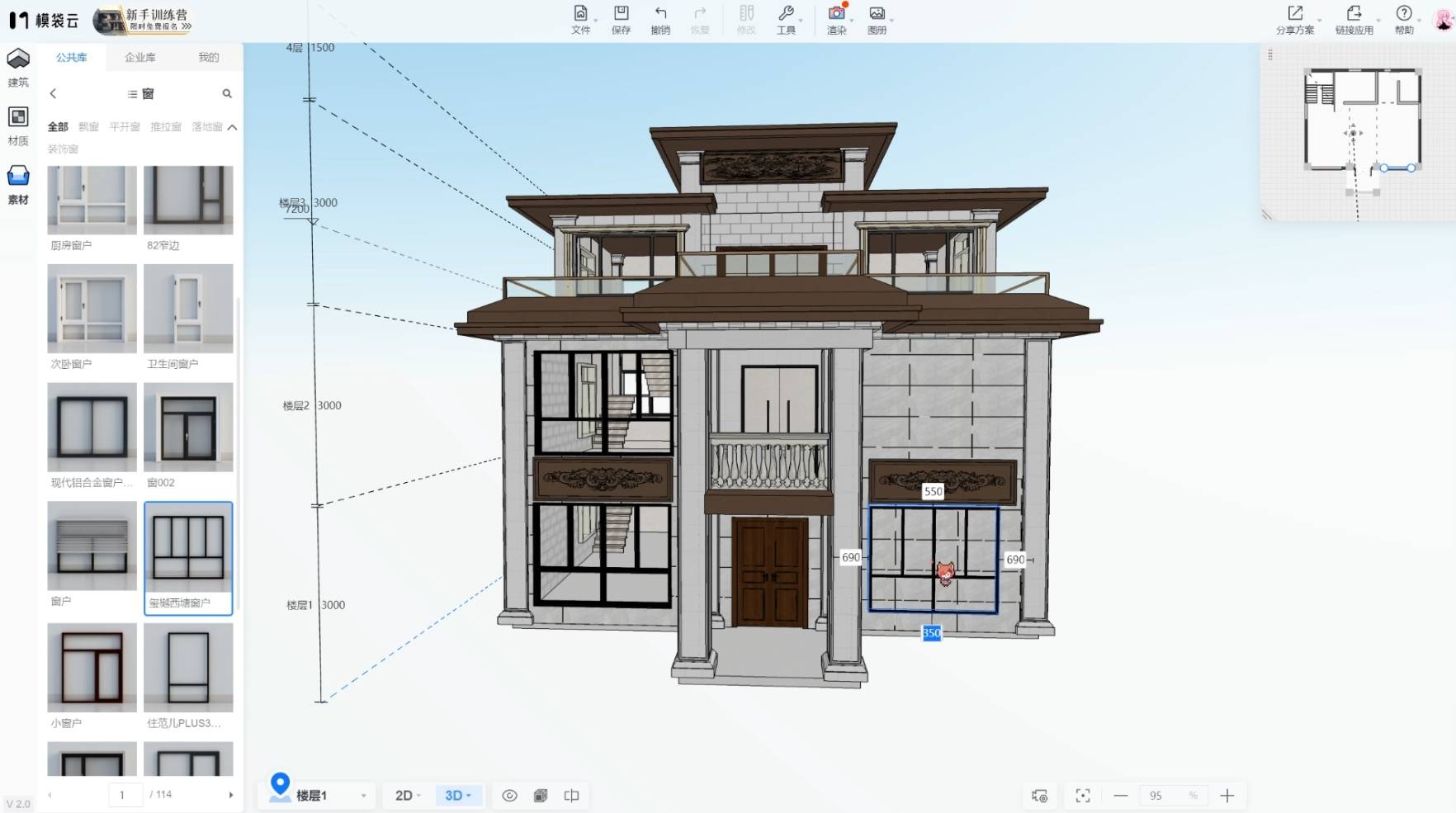Open the 新手训练营 banner link
The height and width of the screenshot is (813, 1456).
(x=143, y=20)
